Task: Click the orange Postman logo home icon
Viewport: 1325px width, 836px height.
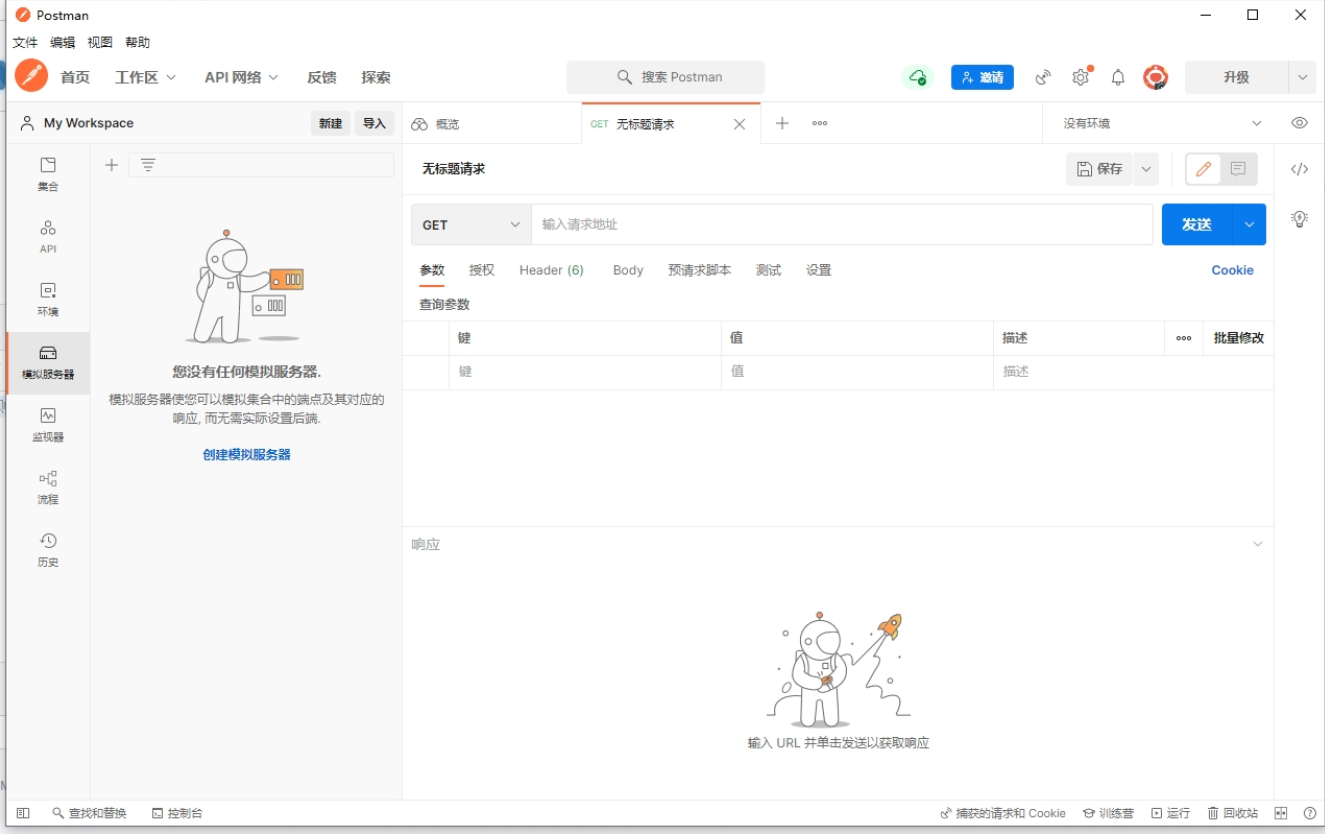Action: (31, 76)
